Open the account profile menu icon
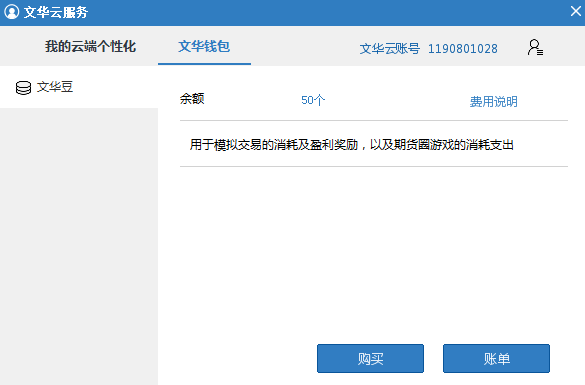The image size is (585, 385). [x=535, y=47]
